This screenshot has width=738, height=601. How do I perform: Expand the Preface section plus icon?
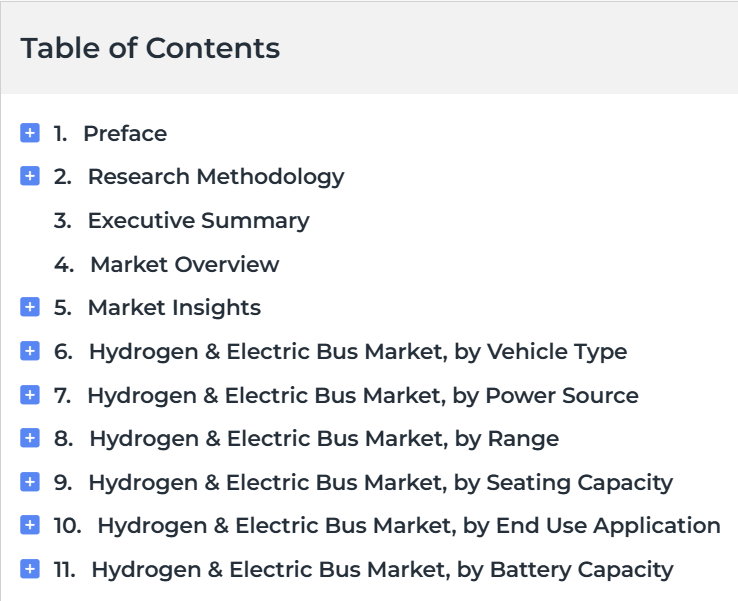tap(30, 133)
